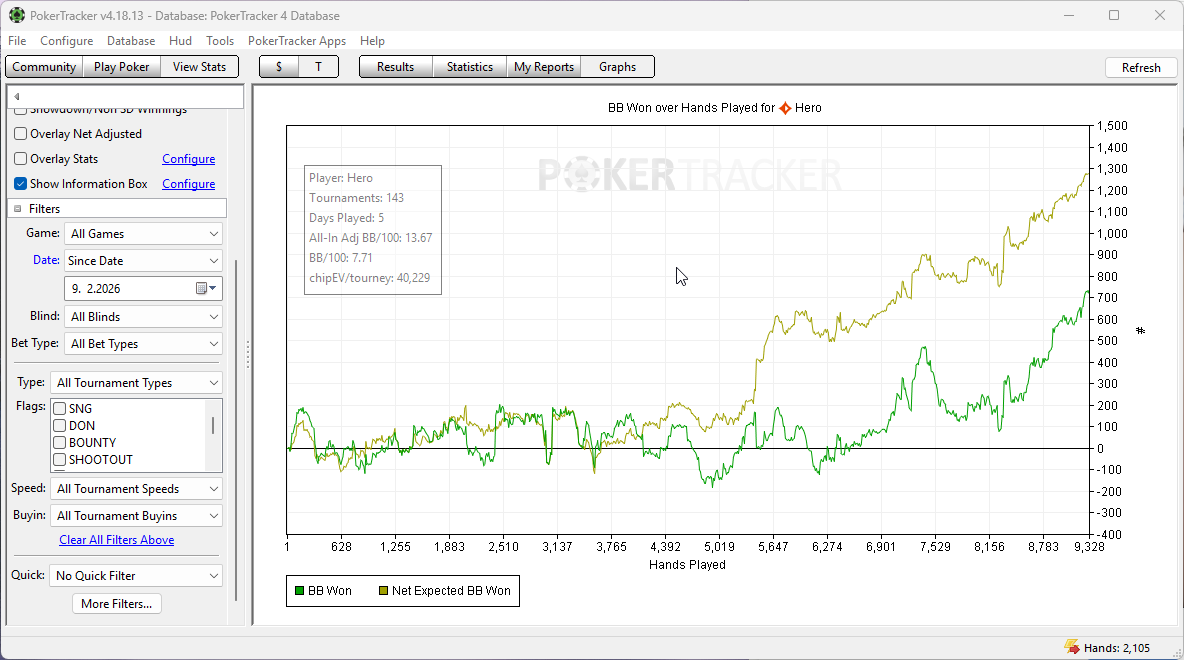
Task: Uncheck Show Information Box
Action: 21,184
